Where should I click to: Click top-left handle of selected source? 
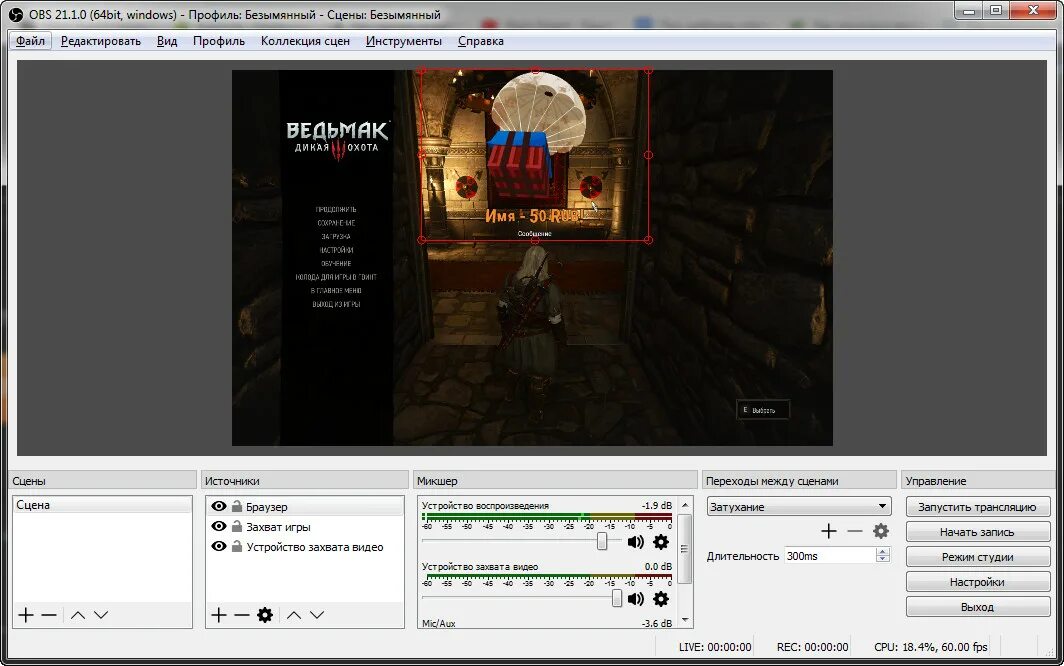421,70
